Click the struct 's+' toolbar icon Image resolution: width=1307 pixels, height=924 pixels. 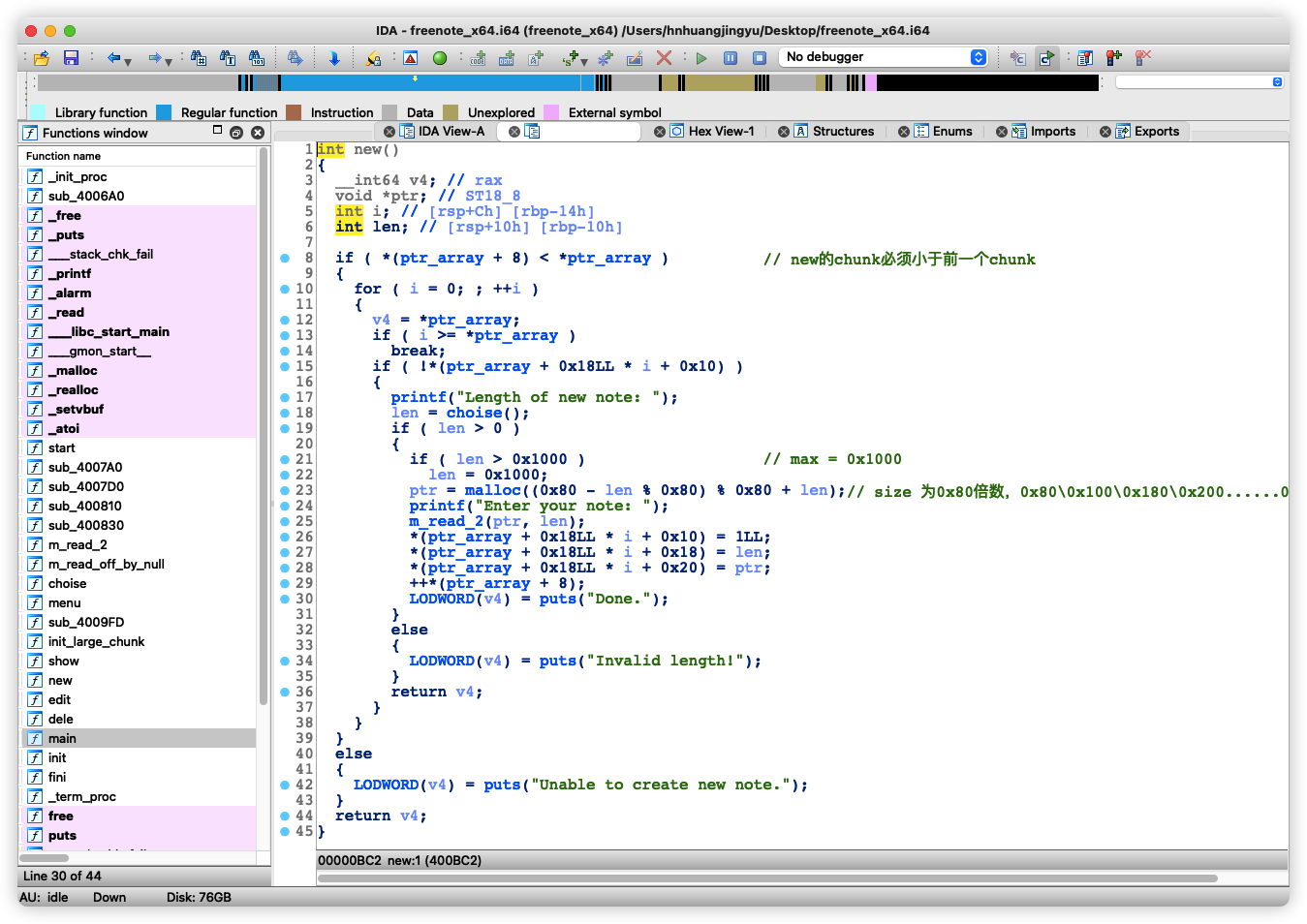[571, 58]
